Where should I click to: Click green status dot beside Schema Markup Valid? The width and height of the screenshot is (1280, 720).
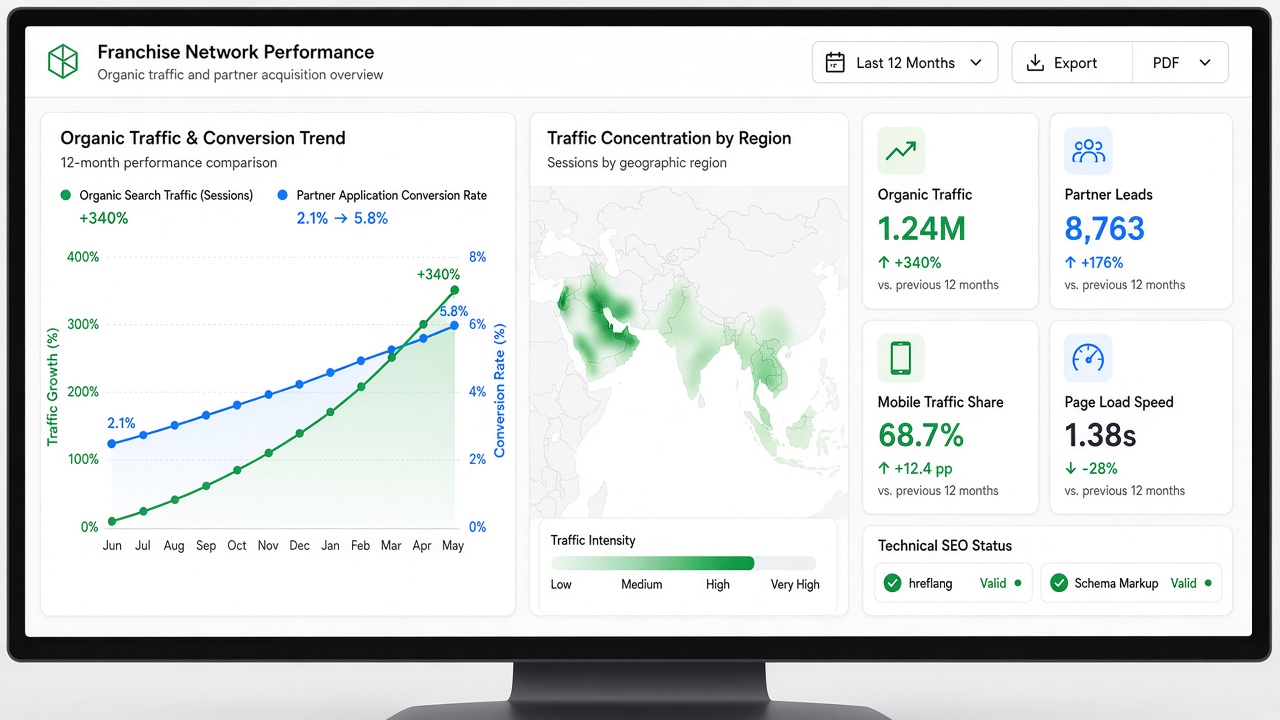[x=1208, y=583]
